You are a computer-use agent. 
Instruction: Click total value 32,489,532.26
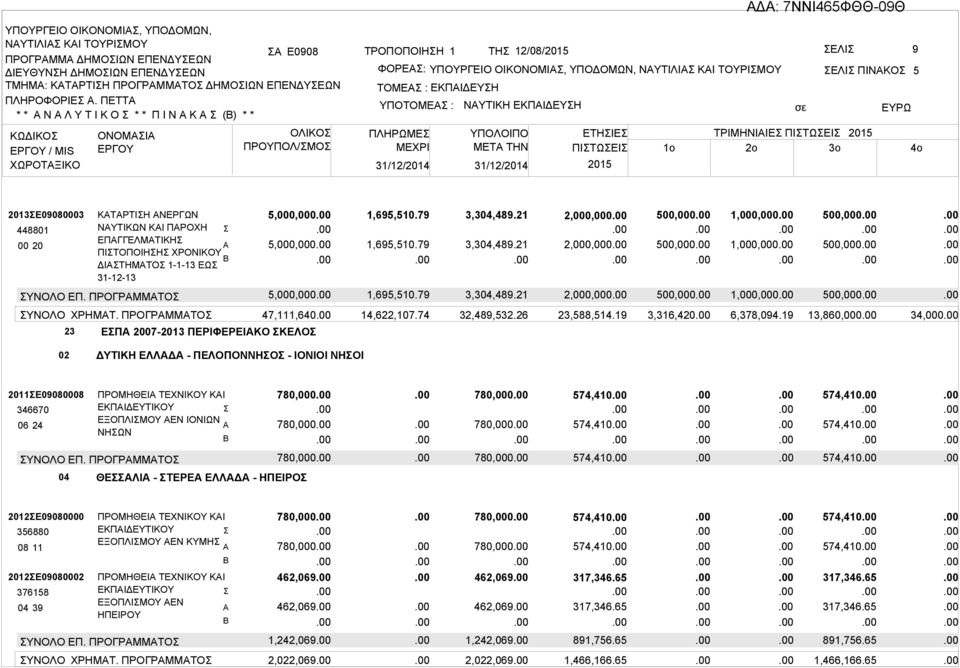pos(493,315)
